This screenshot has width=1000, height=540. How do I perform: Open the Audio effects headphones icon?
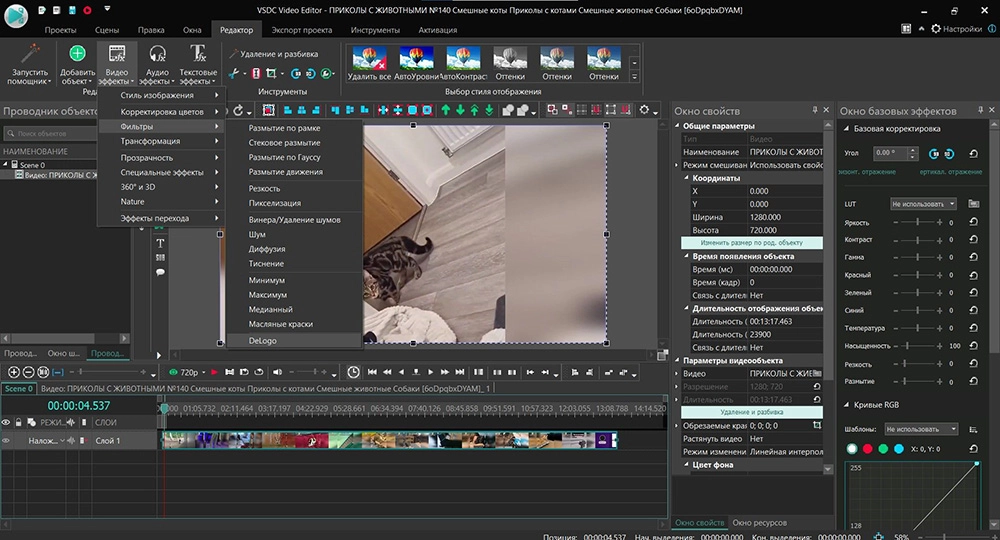(x=157, y=53)
